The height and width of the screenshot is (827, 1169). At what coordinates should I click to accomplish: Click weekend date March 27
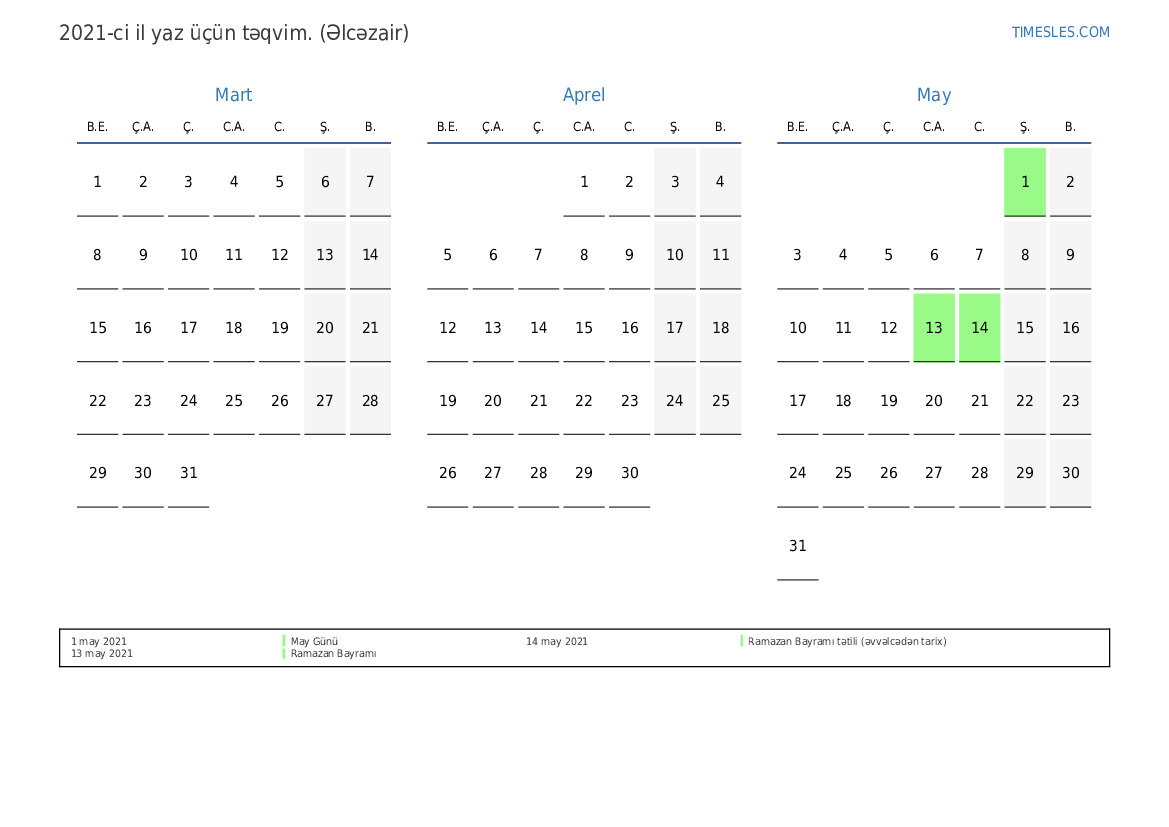[x=324, y=401]
